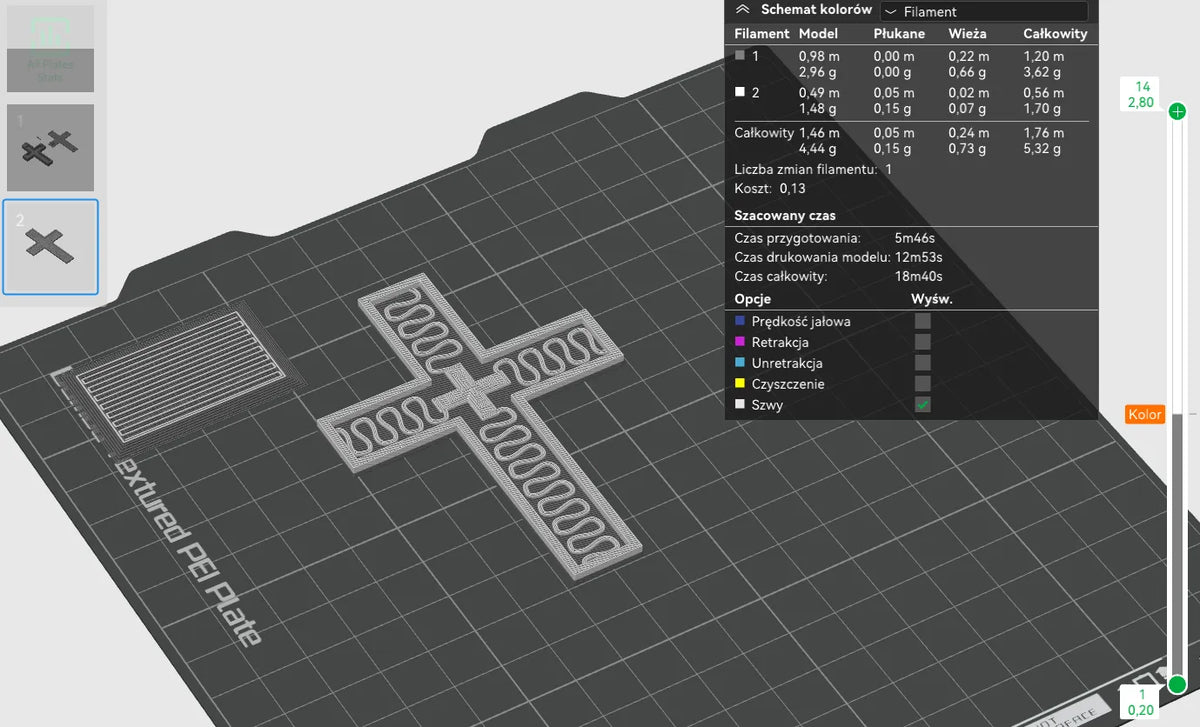Image resolution: width=1200 pixels, height=727 pixels.
Task: Click Liczba zmian filamentu value line
Action: (x=813, y=169)
